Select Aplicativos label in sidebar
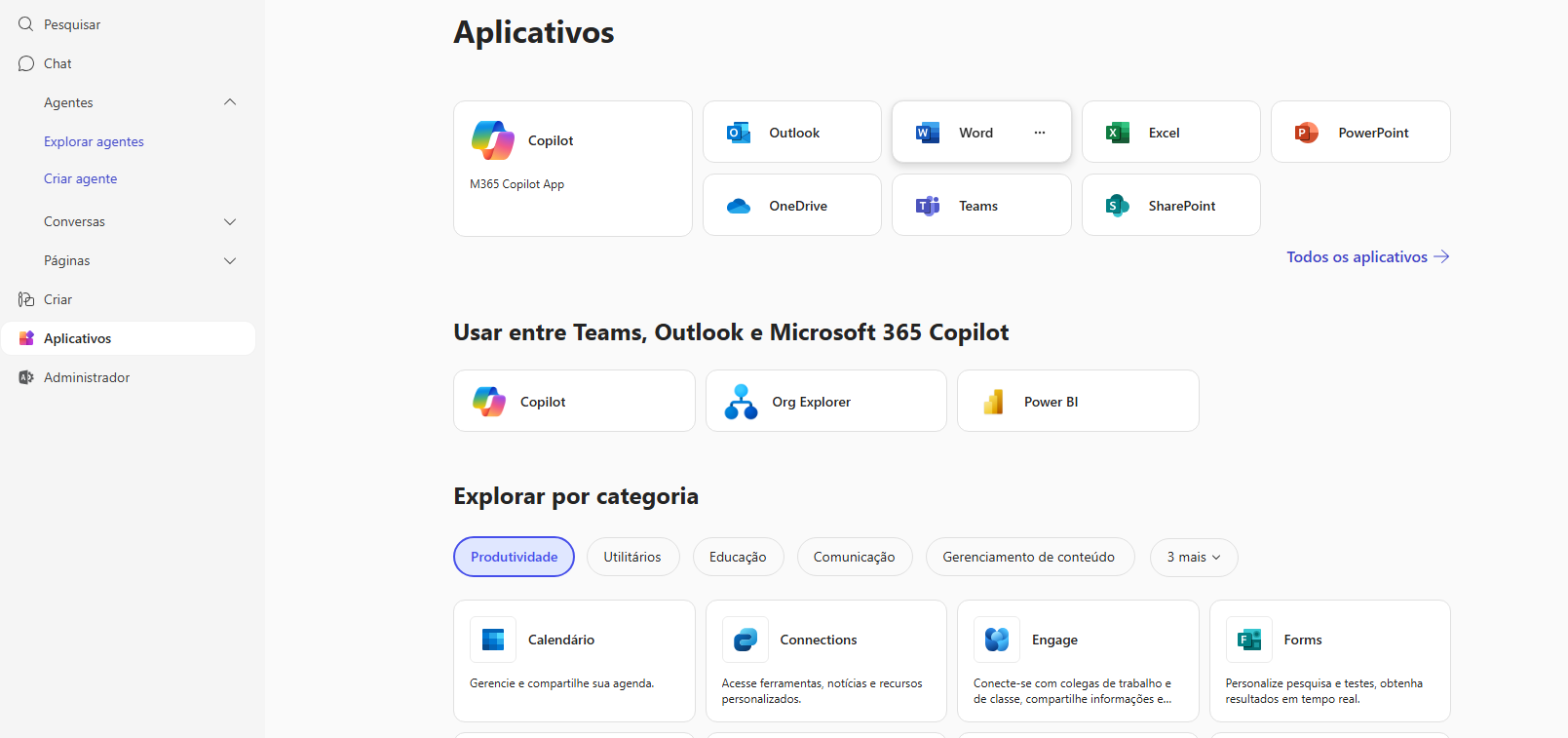Image resolution: width=1568 pixels, height=738 pixels. [x=77, y=338]
